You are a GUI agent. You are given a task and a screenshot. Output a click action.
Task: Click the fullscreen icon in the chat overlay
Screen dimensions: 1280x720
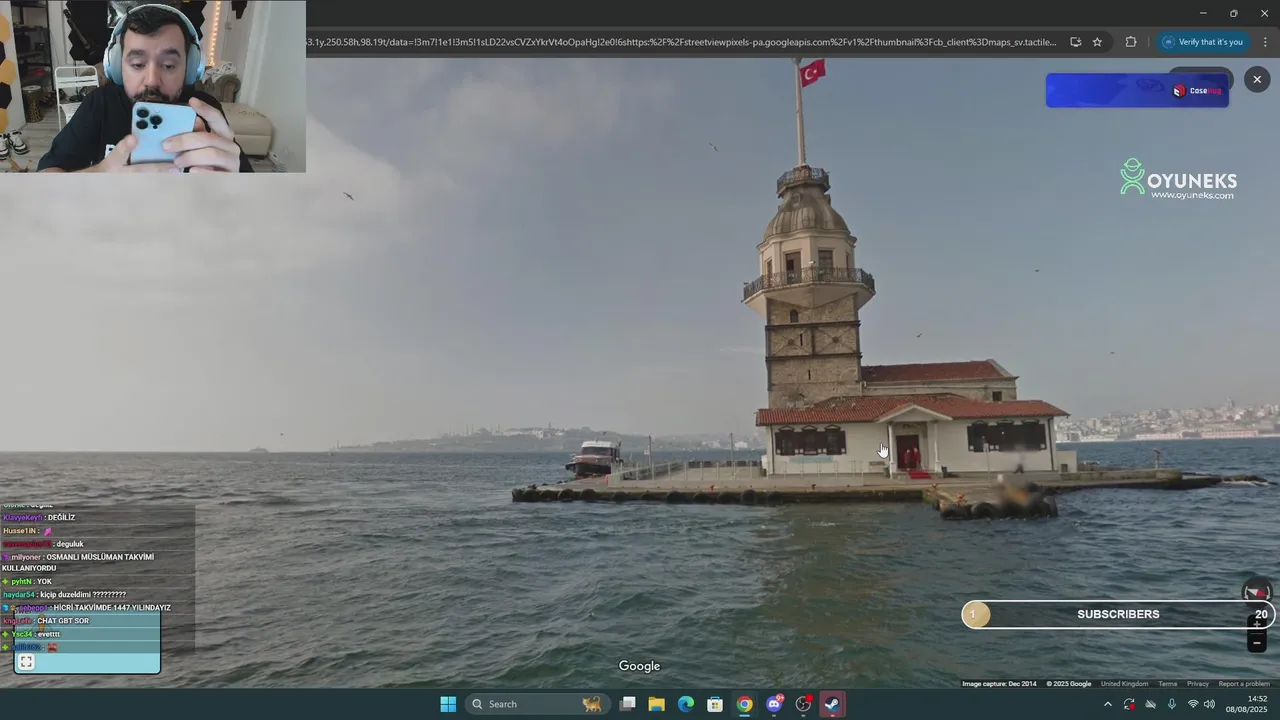tap(27, 662)
